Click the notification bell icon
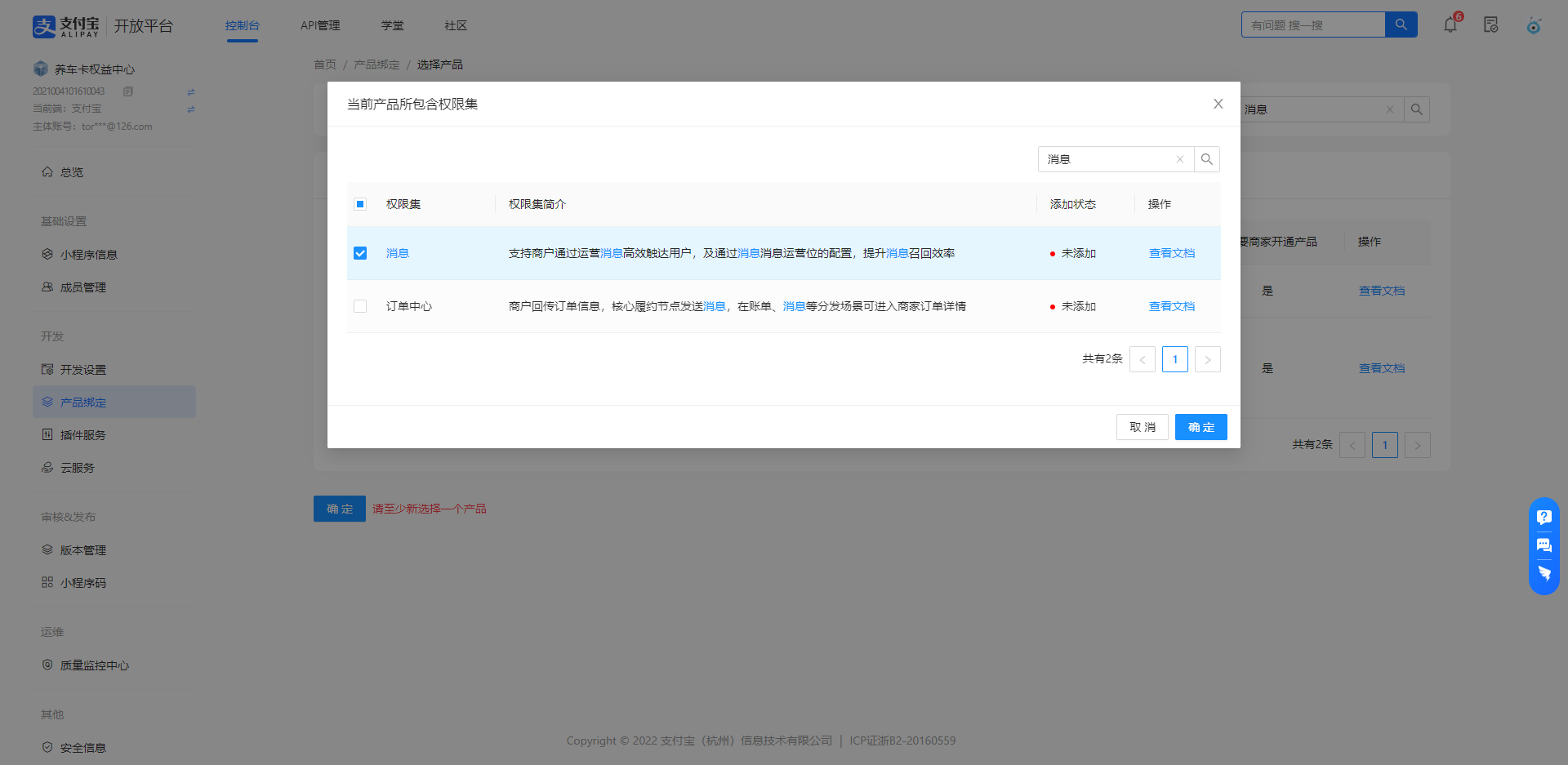The width and height of the screenshot is (1568, 765). coord(1450,25)
